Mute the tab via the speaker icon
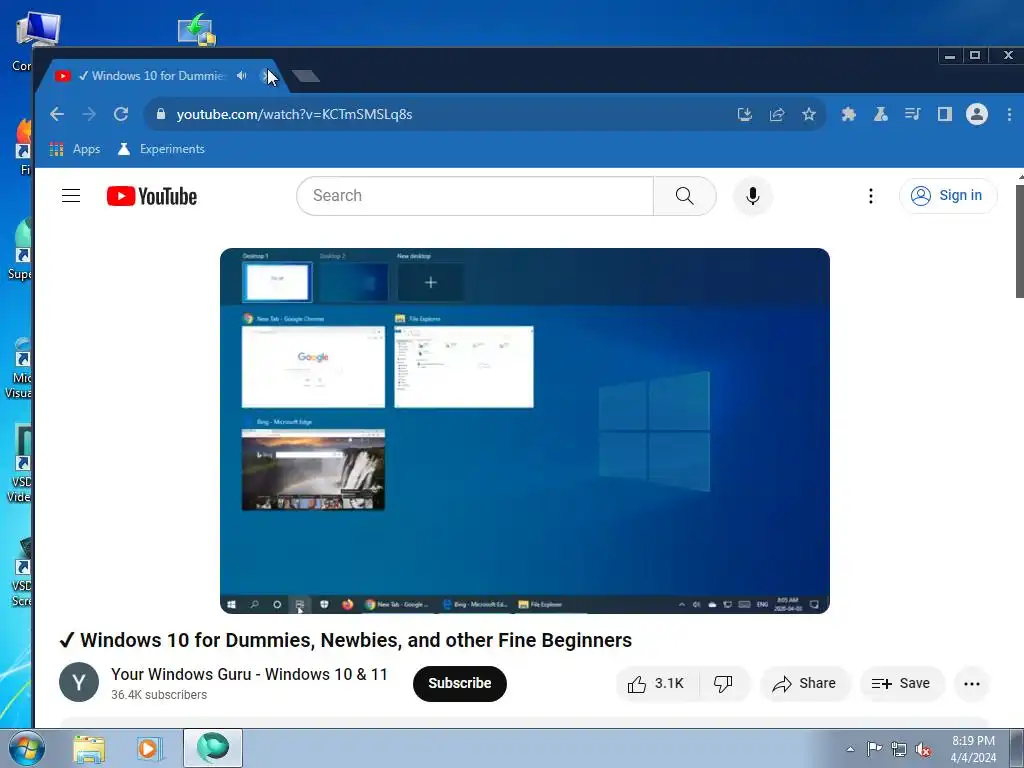The height and width of the screenshot is (768, 1024). click(242, 76)
